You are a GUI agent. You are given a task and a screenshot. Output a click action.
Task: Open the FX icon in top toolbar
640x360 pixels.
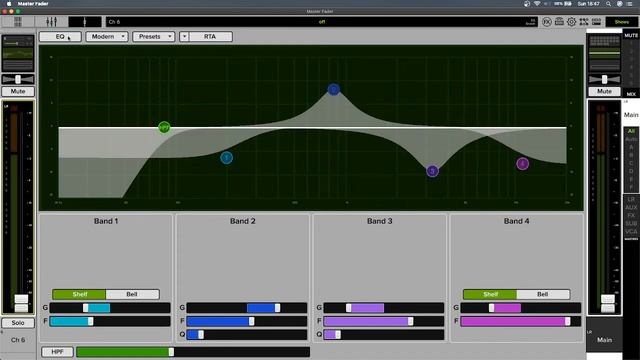pyautogui.click(x=547, y=22)
